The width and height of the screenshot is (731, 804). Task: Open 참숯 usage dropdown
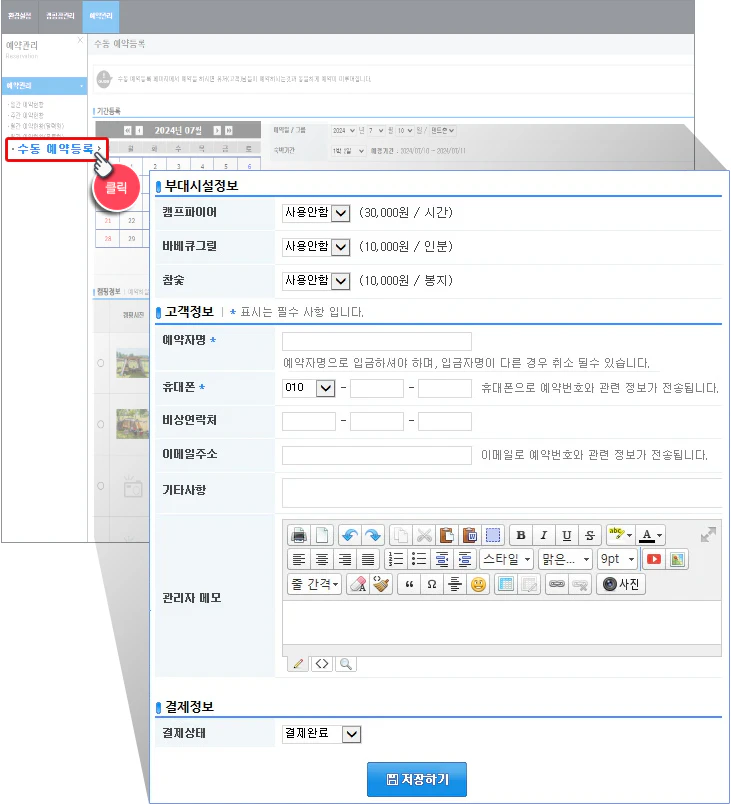(316, 281)
